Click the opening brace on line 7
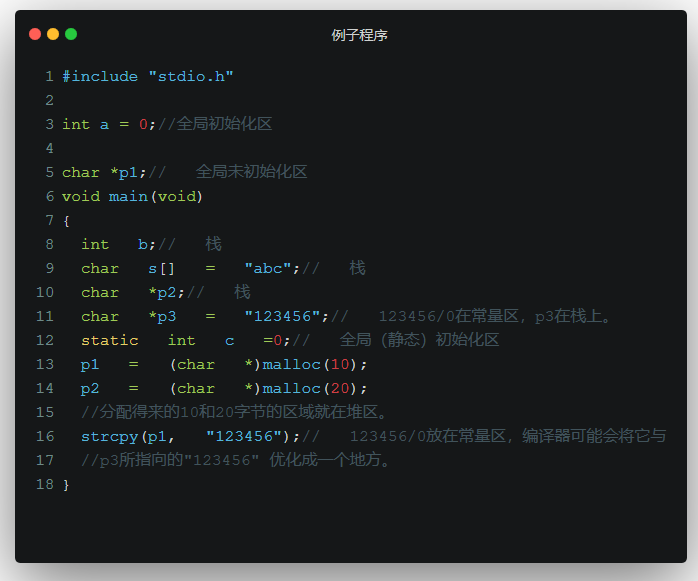This screenshot has height=581, width=698. [x=66, y=221]
